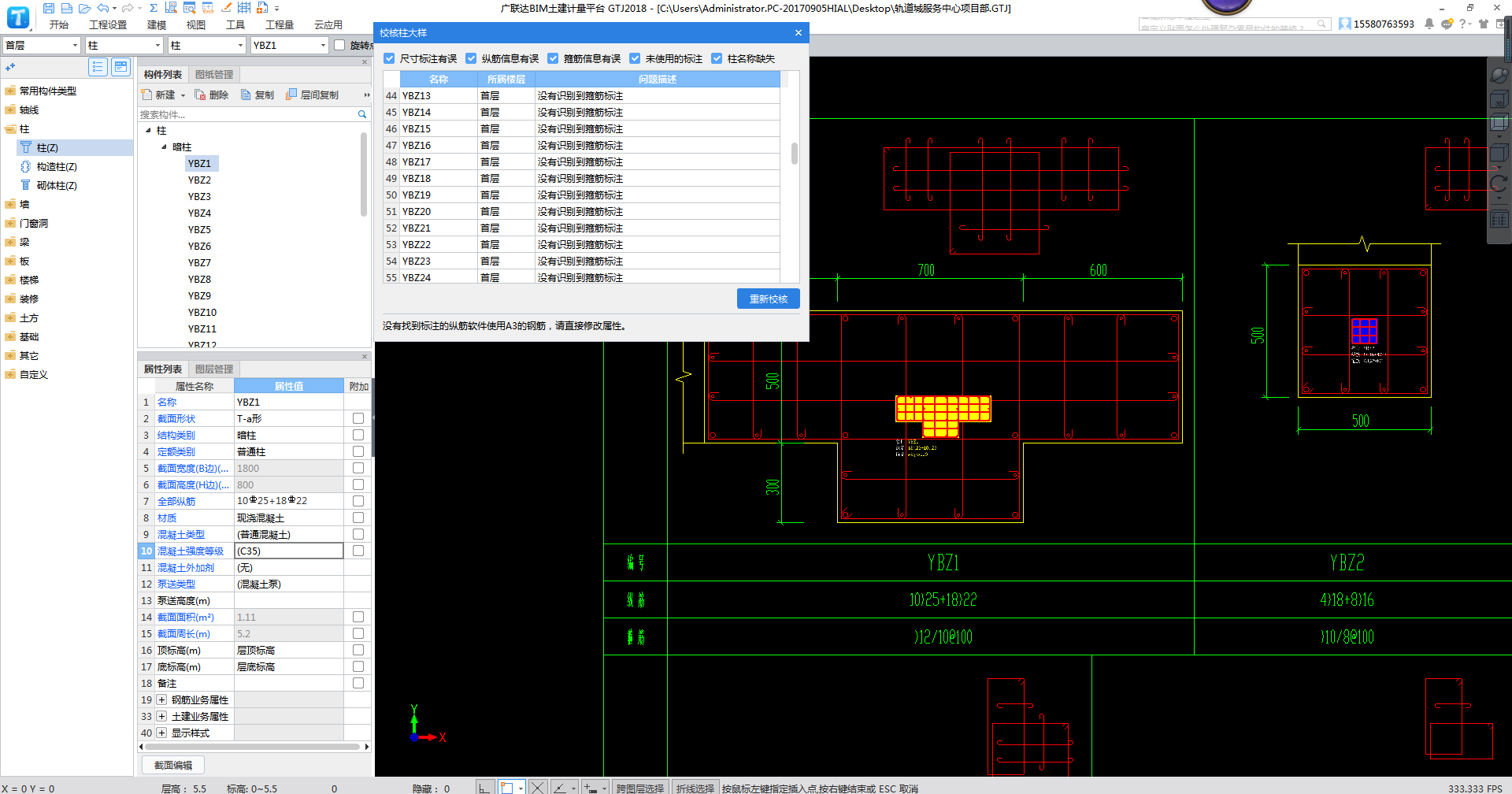Uncheck the 柱名称缺失 checkbox

[x=717, y=58]
